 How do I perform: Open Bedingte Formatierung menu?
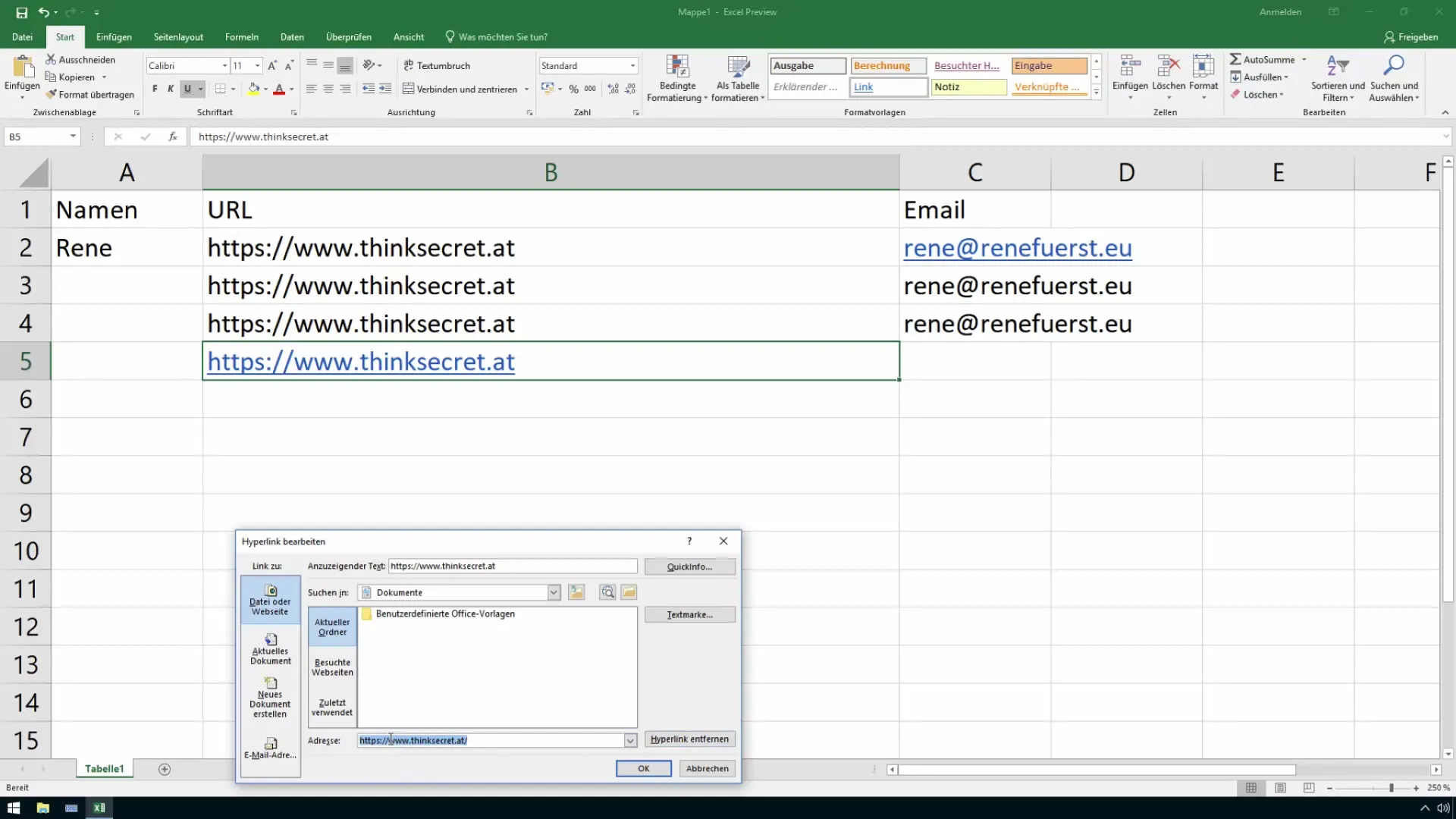(676, 79)
